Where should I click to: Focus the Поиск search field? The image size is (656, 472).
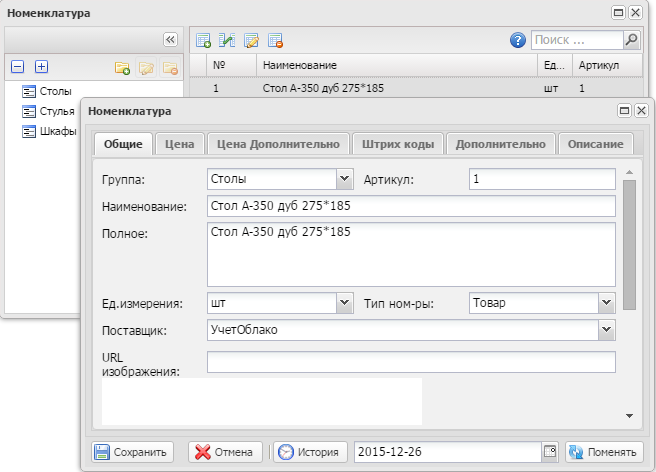(577, 40)
